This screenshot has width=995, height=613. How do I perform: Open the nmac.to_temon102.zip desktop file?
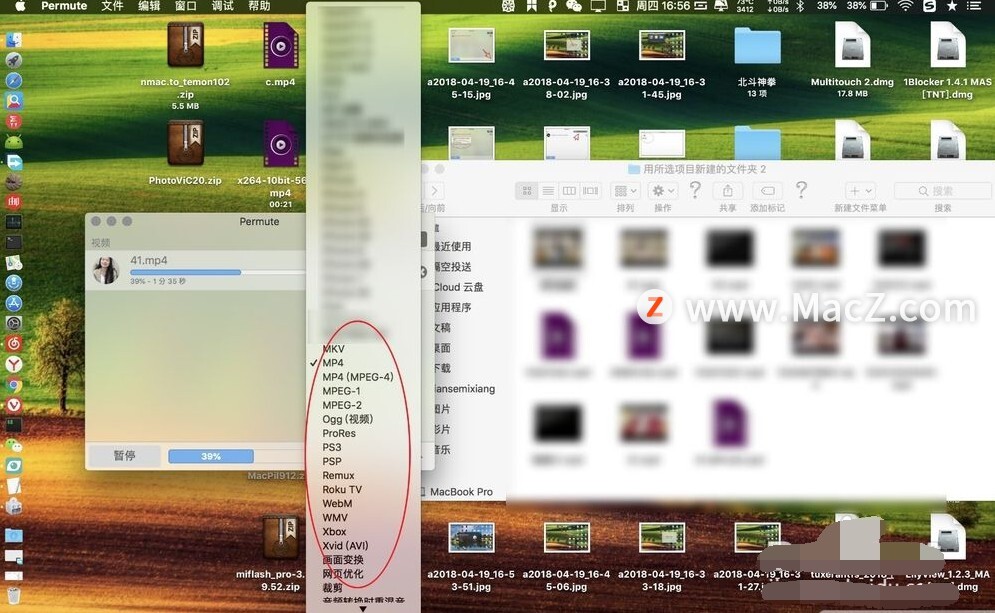185,45
